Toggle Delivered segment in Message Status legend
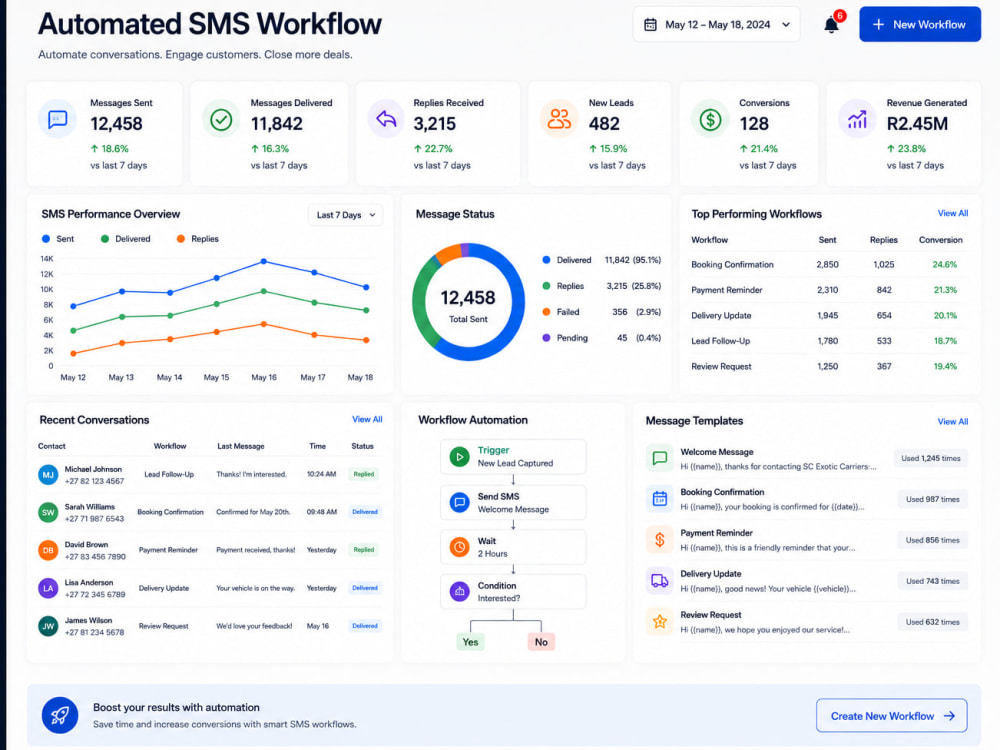This screenshot has width=1000, height=750. point(601,260)
